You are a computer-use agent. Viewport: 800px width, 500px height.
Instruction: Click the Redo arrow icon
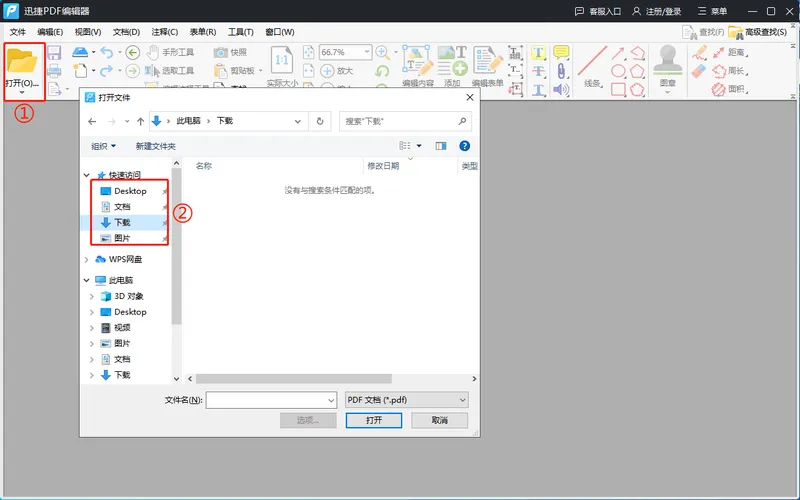point(106,70)
